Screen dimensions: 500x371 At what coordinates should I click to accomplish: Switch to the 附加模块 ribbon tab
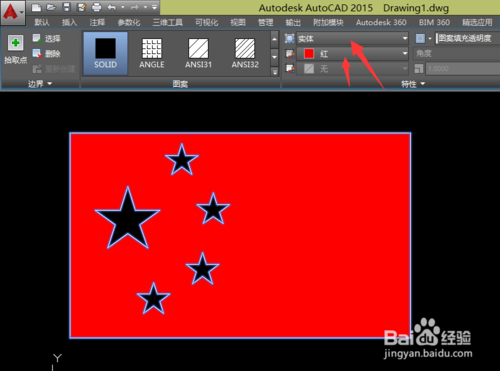tap(328, 22)
